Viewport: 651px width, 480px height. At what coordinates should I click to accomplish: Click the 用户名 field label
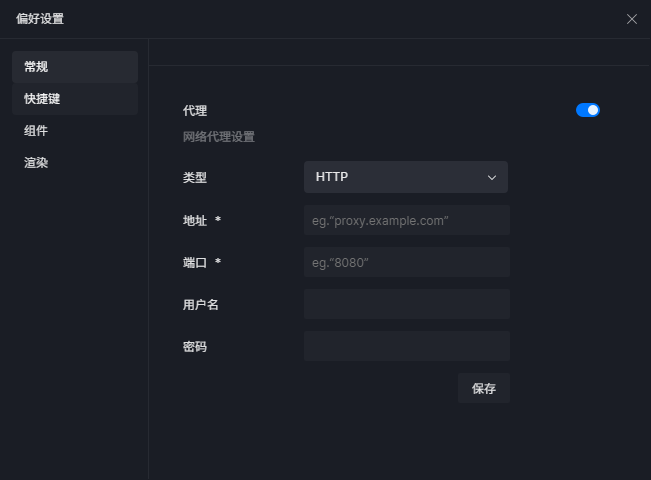201,305
